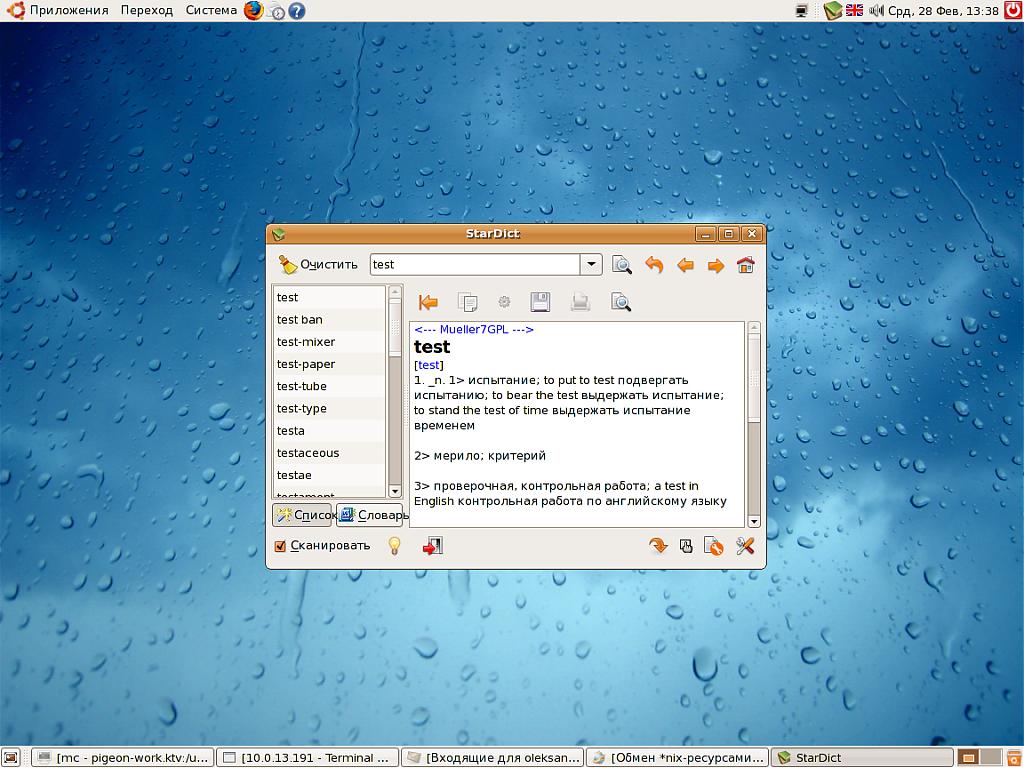
Task: Quit StarDict using the exit door icon
Action: click(x=432, y=545)
